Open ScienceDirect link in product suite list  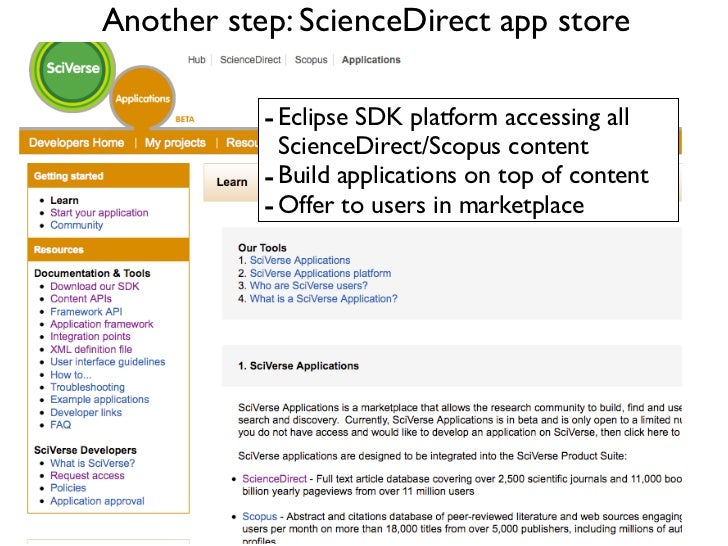click(274, 479)
